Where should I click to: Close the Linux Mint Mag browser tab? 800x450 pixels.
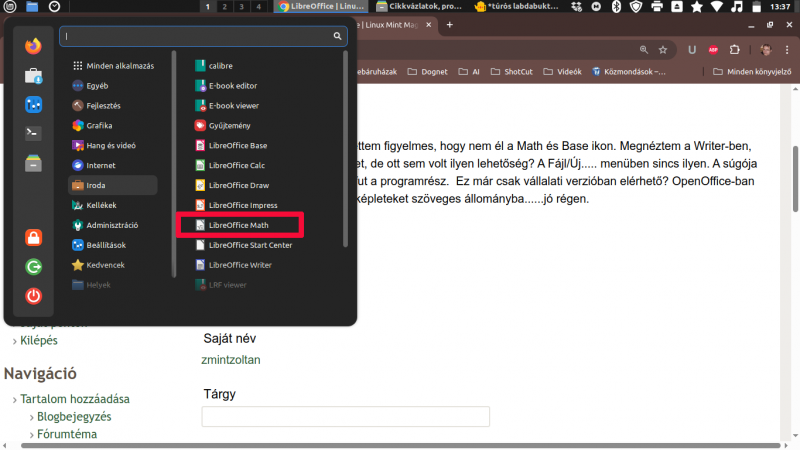[429, 24]
